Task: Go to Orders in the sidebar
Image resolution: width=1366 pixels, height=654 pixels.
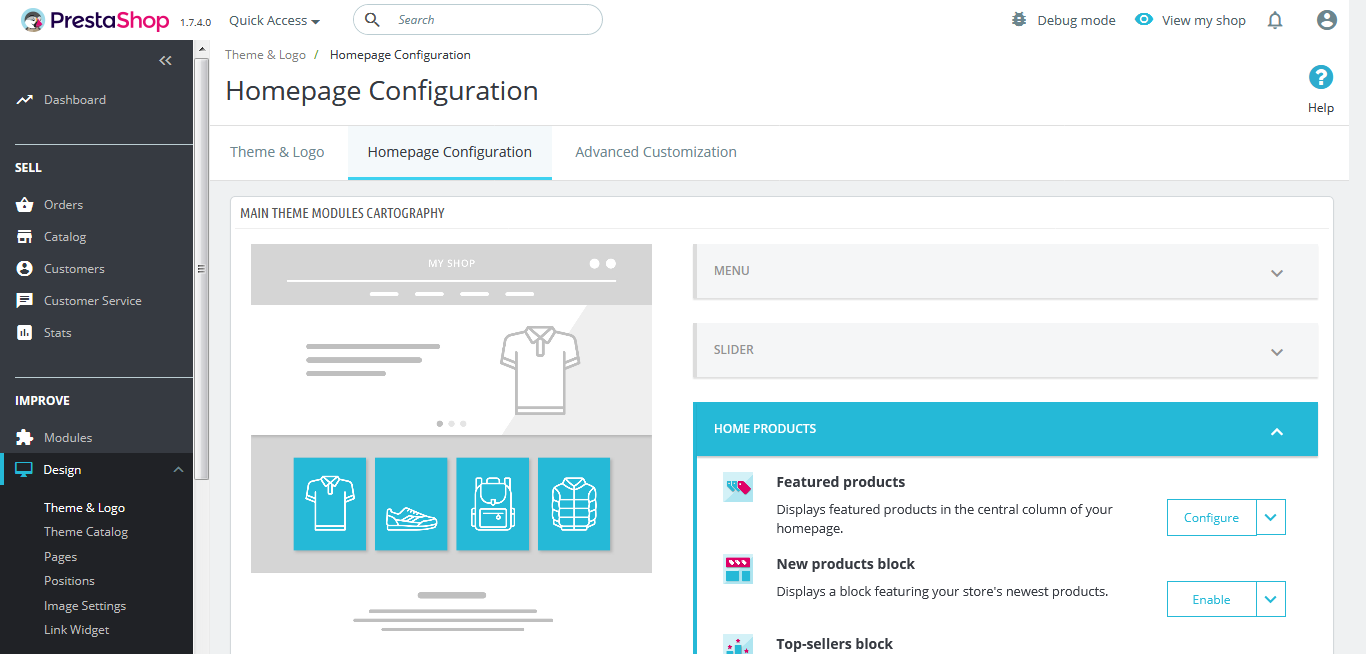Action: (64, 205)
